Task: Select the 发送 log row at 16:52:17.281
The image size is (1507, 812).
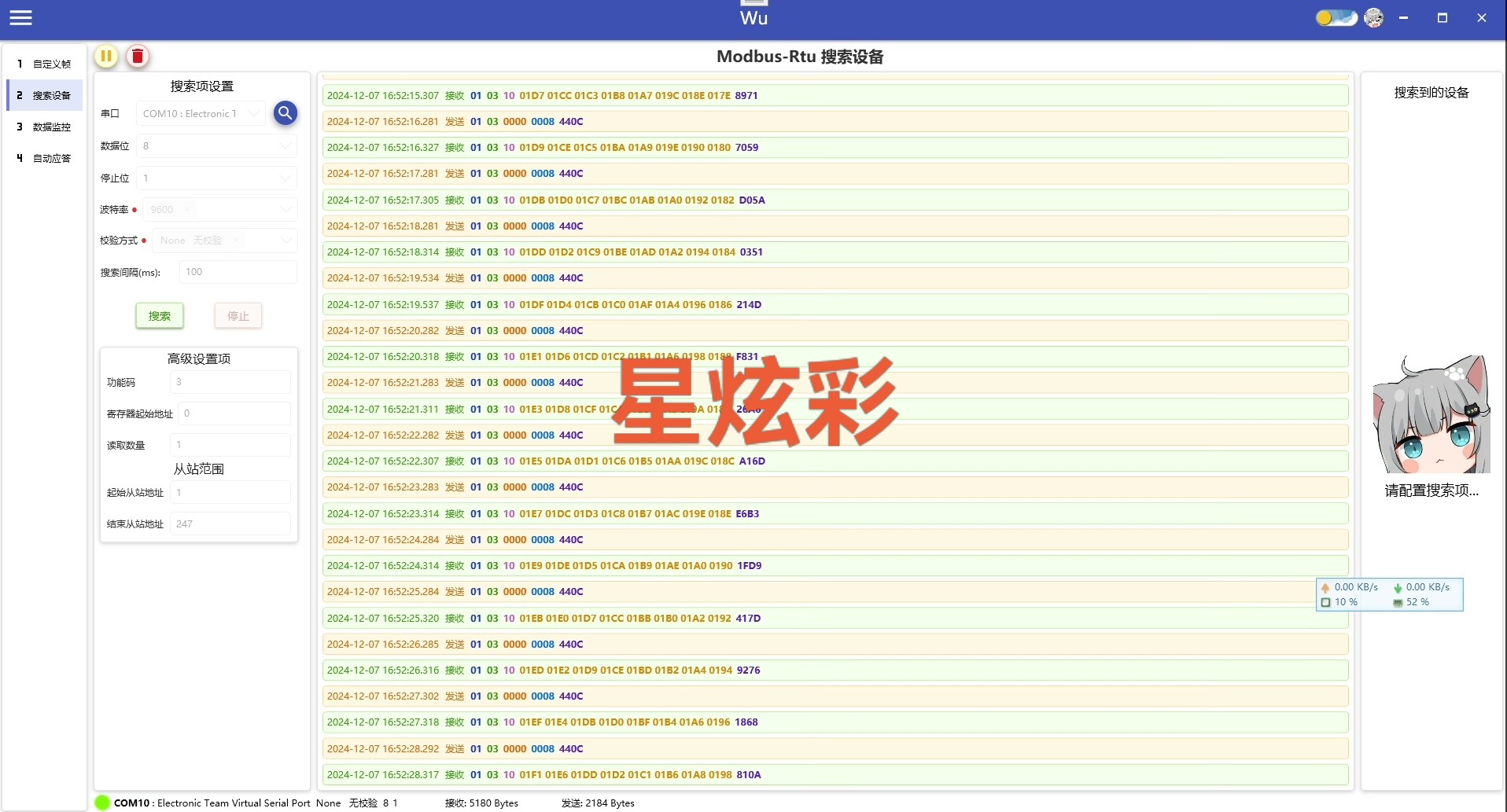Action: pos(835,174)
